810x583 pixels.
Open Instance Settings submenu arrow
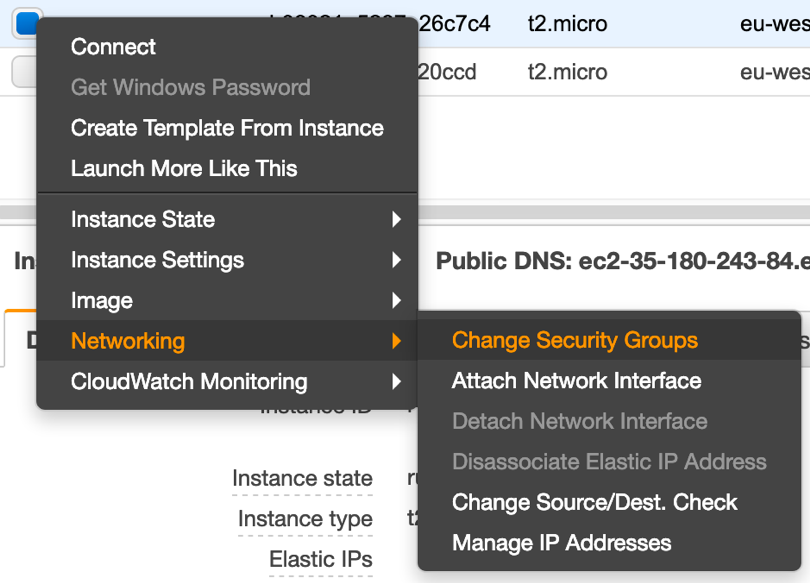pos(397,261)
